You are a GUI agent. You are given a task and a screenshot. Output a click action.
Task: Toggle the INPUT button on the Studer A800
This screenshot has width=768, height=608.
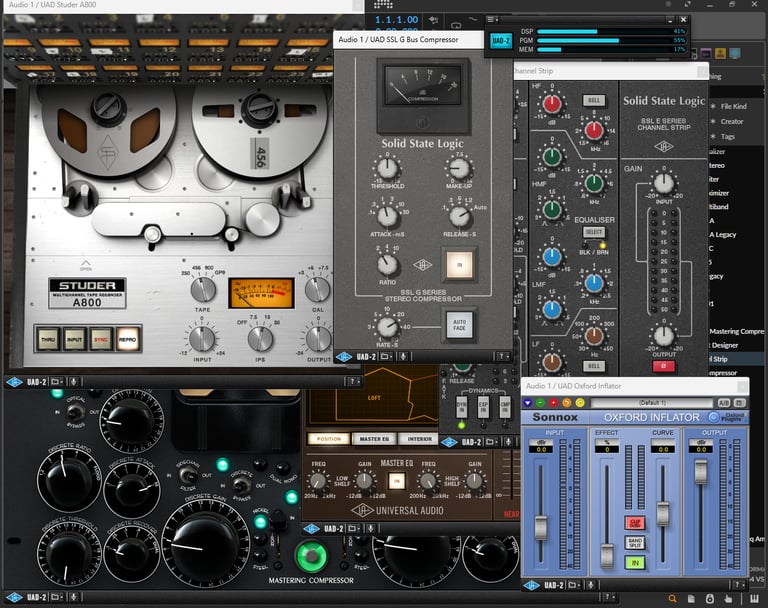(x=74, y=339)
